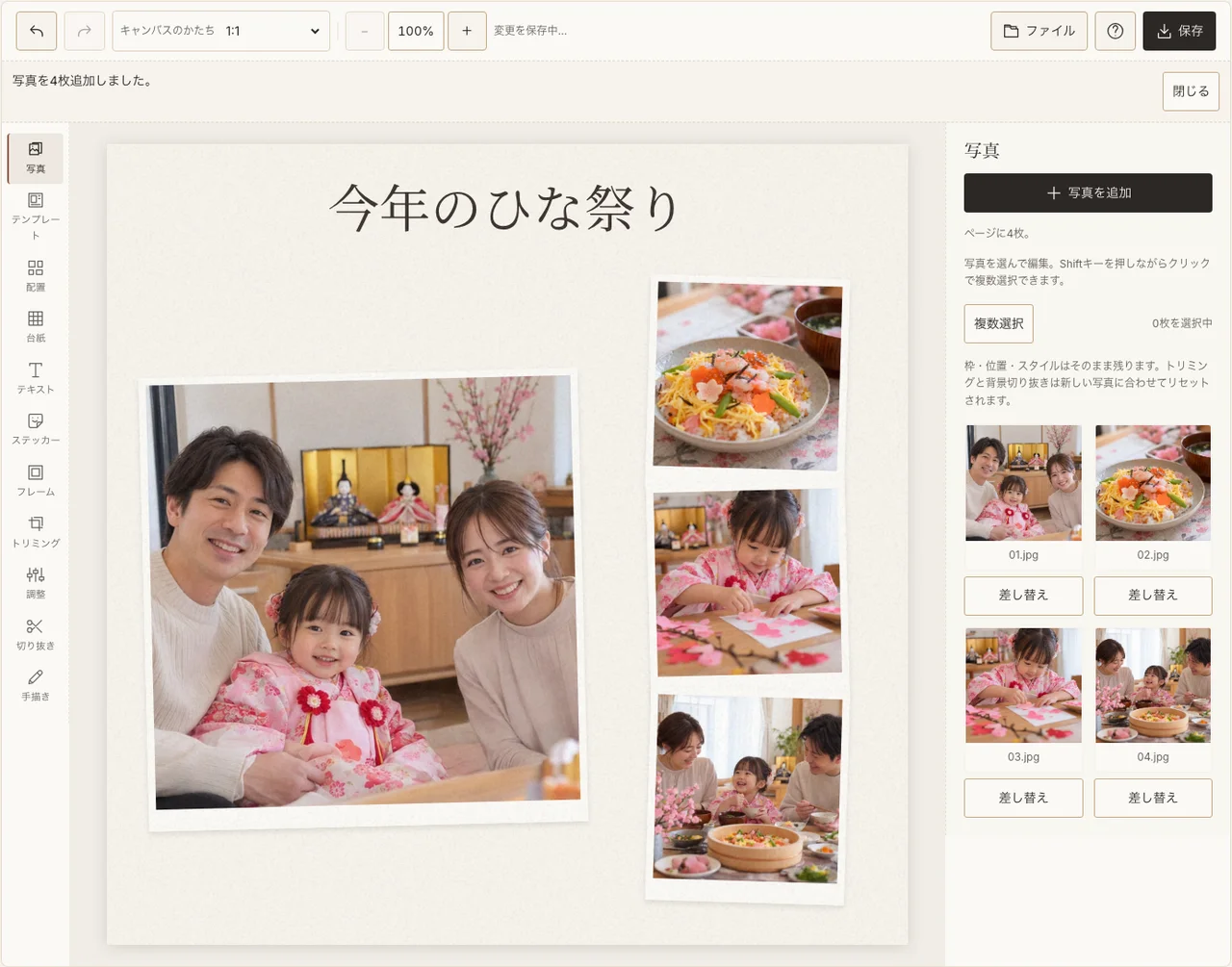Open the 調整 adjustments tool
The image size is (1232, 967).
click(36, 582)
